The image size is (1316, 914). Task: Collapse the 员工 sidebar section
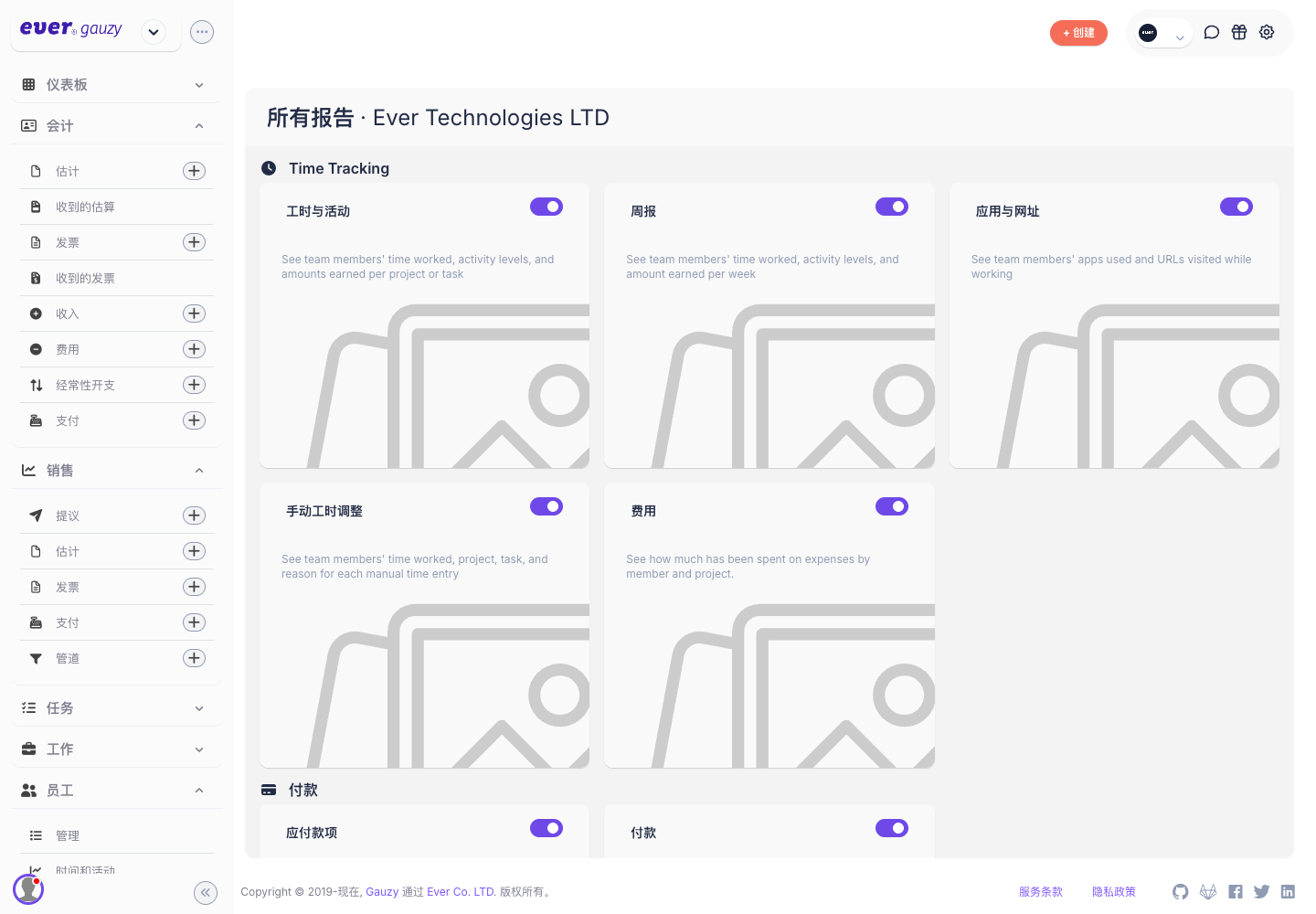116,790
